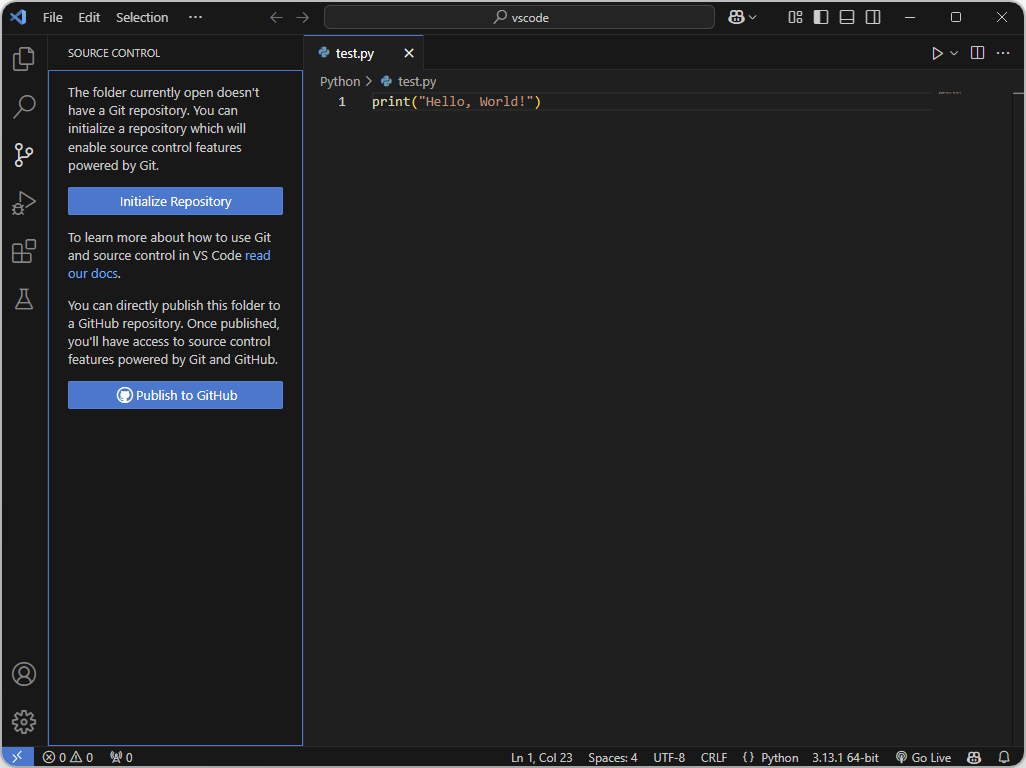Viewport: 1026px width, 768px height.
Task: Open the Edit menu
Action: pos(89,18)
